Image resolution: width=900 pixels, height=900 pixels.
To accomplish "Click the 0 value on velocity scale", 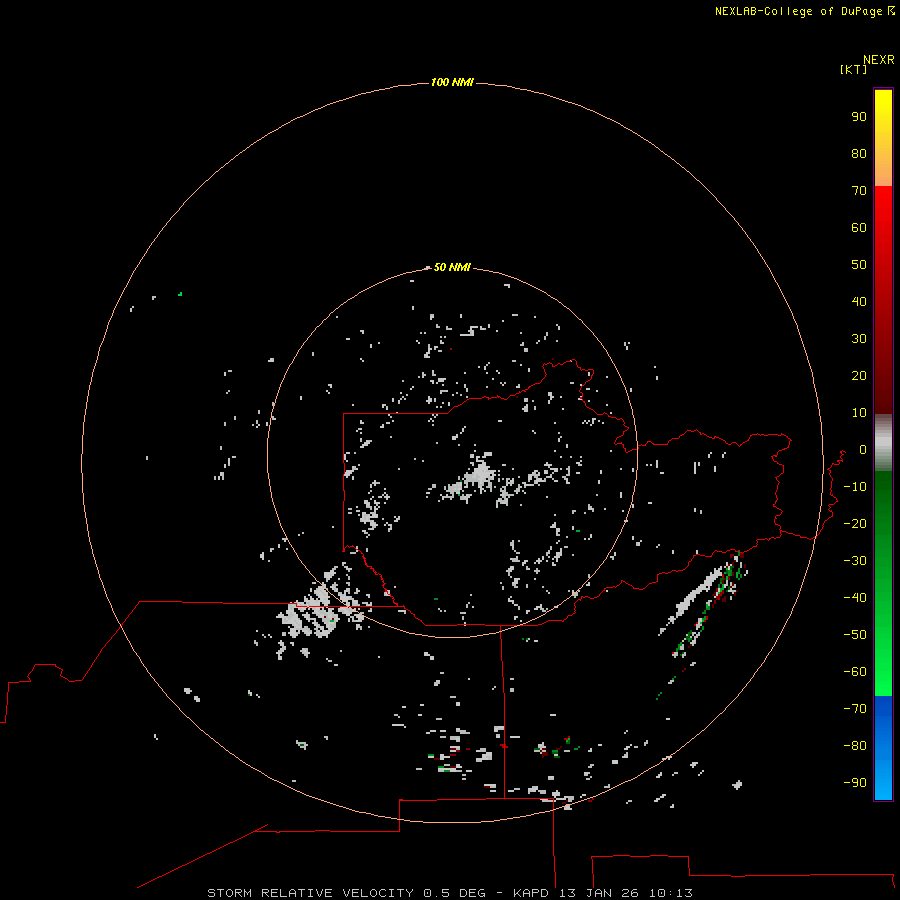I will 863,450.
